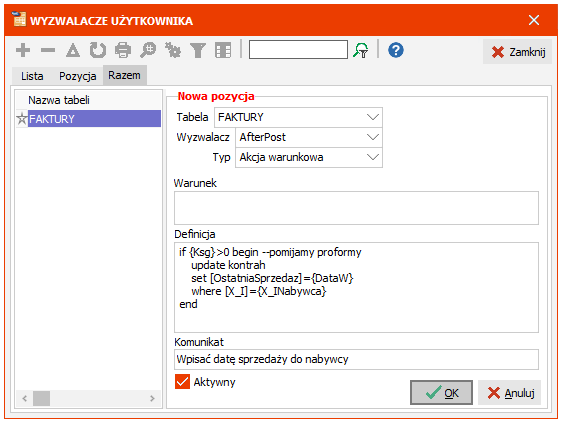Expand the Typ dropdown Akcja warunkowa
Viewport: 561px width, 422px height.
(309, 157)
